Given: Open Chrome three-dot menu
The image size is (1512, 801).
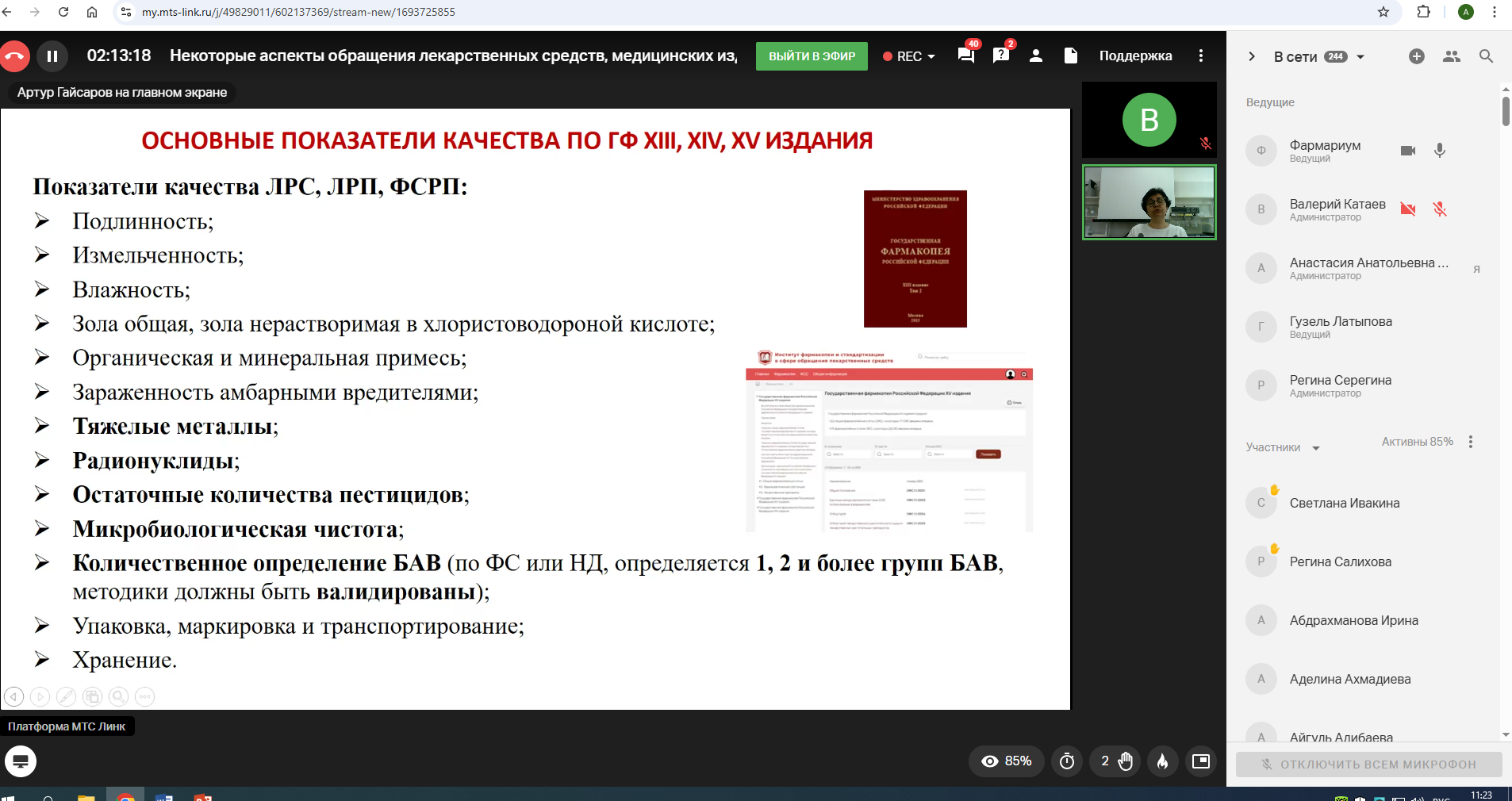Looking at the screenshot, I should (1495, 12).
